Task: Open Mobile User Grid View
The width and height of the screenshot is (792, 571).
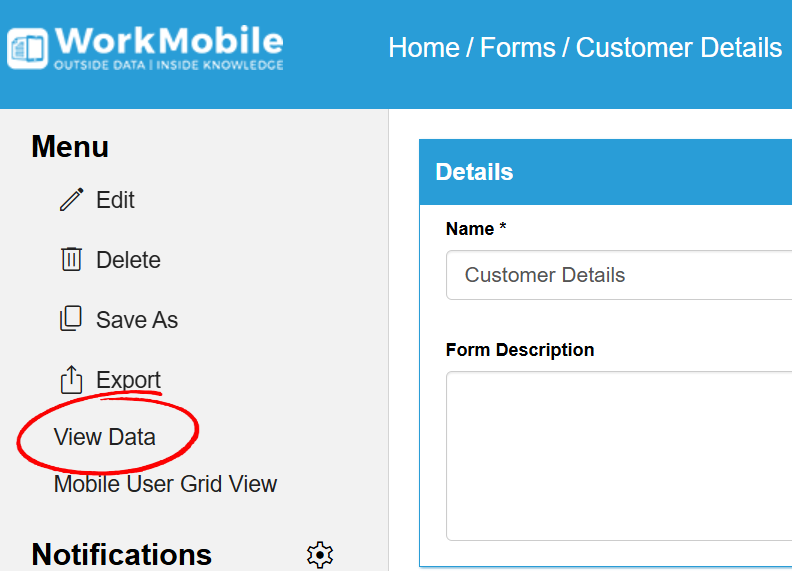Action: click(x=165, y=484)
